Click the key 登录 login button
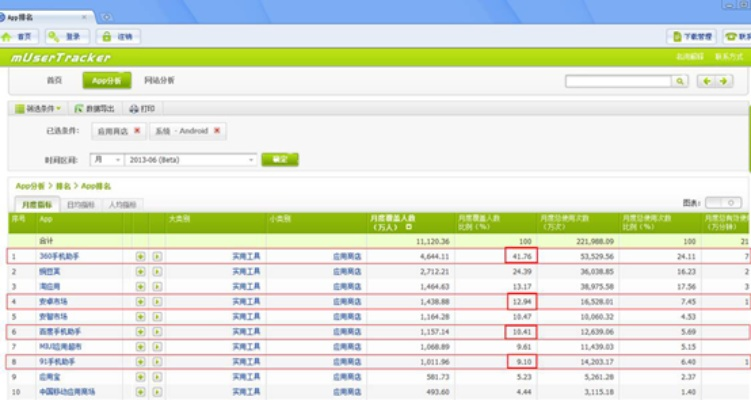 pos(68,36)
